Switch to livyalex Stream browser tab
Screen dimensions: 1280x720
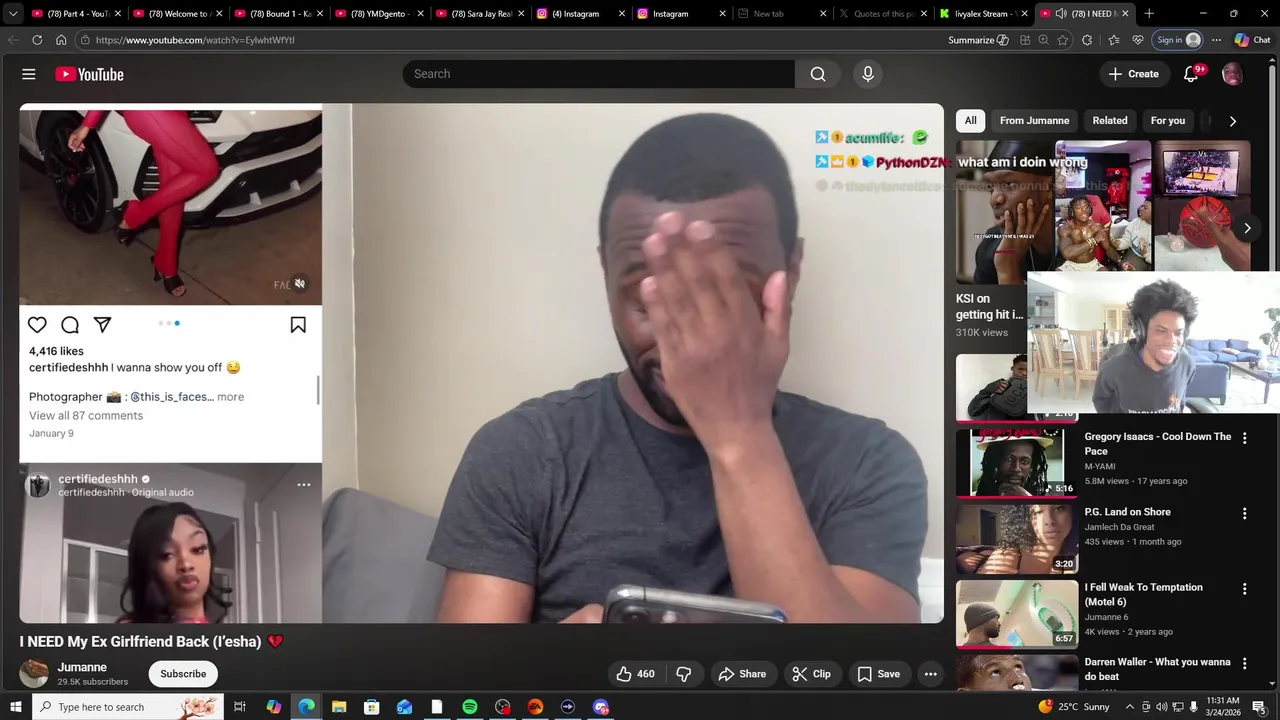click(983, 14)
